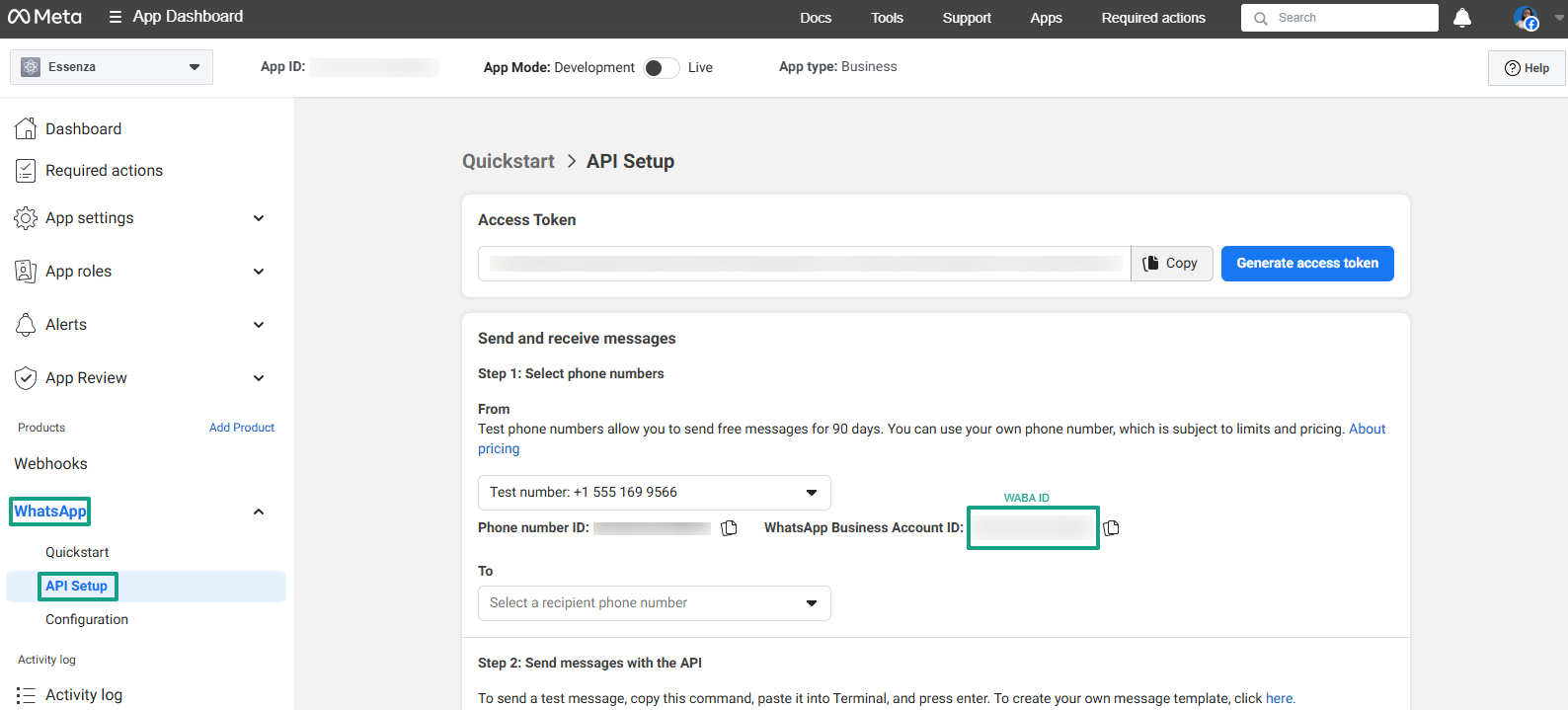Open the notifications bell
The image size is (1568, 710).
pos(1462,18)
